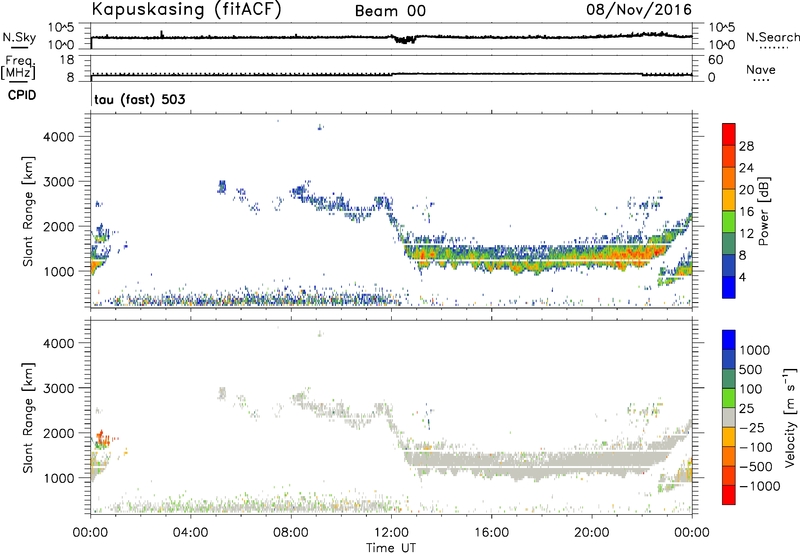Click the '-1000' label on Velocity colorbar
This screenshot has width=800, height=554.
[760, 486]
